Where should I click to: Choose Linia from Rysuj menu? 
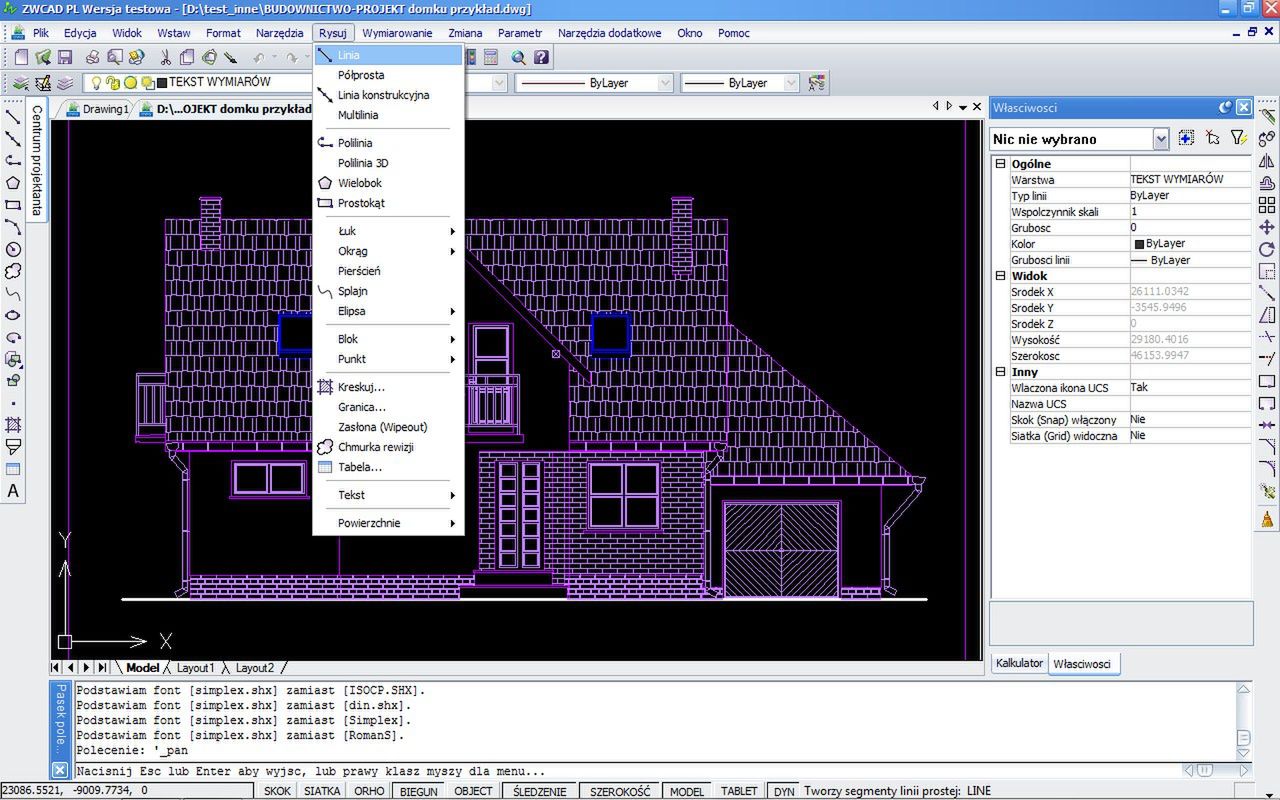pos(388,55)
